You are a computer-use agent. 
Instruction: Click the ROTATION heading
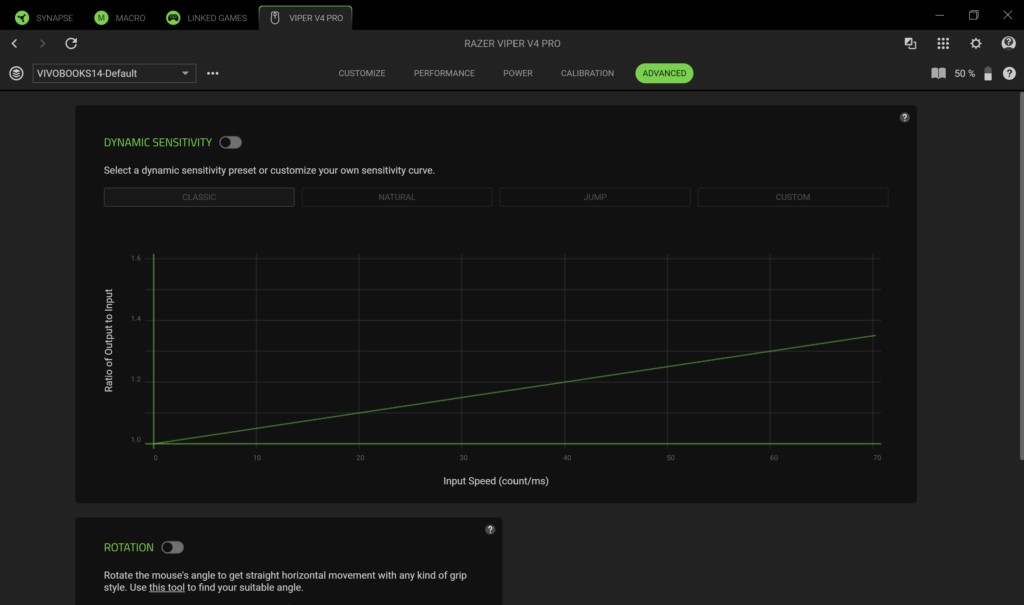pyautogui.click(x=129, y=548)
